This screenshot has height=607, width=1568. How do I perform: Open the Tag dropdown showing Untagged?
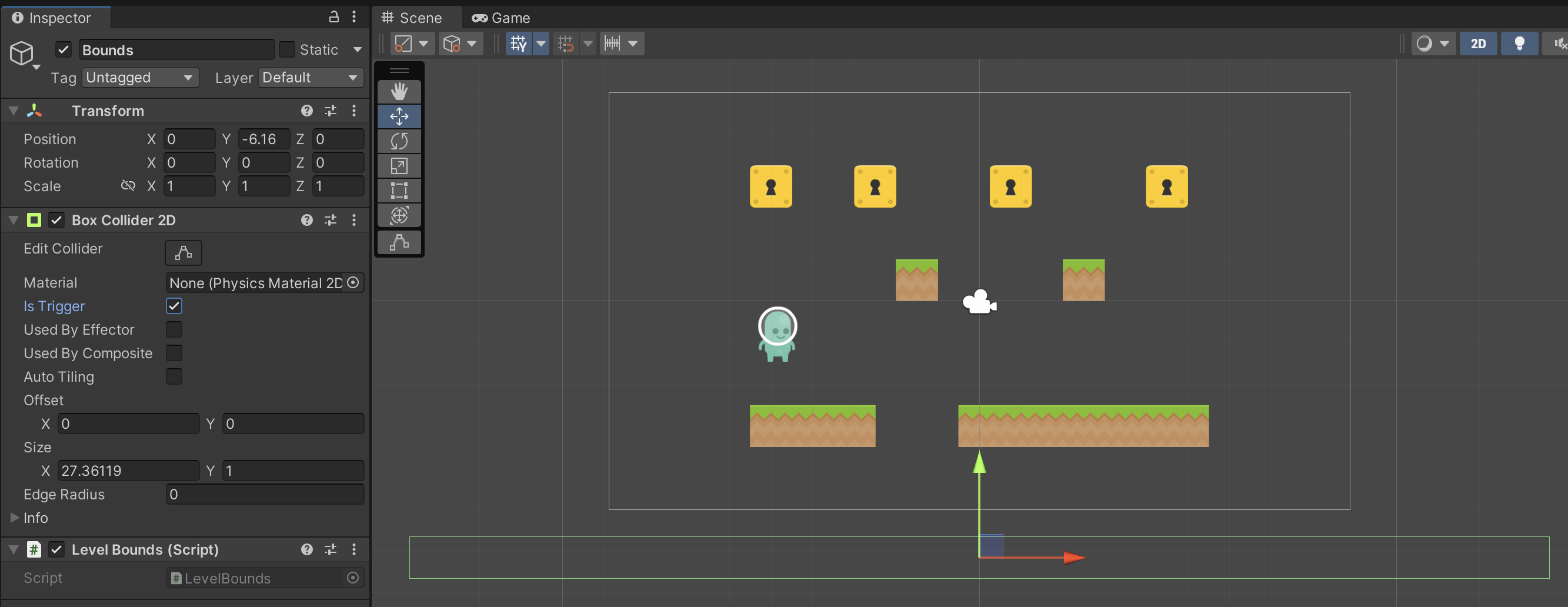tap(139, 78)
